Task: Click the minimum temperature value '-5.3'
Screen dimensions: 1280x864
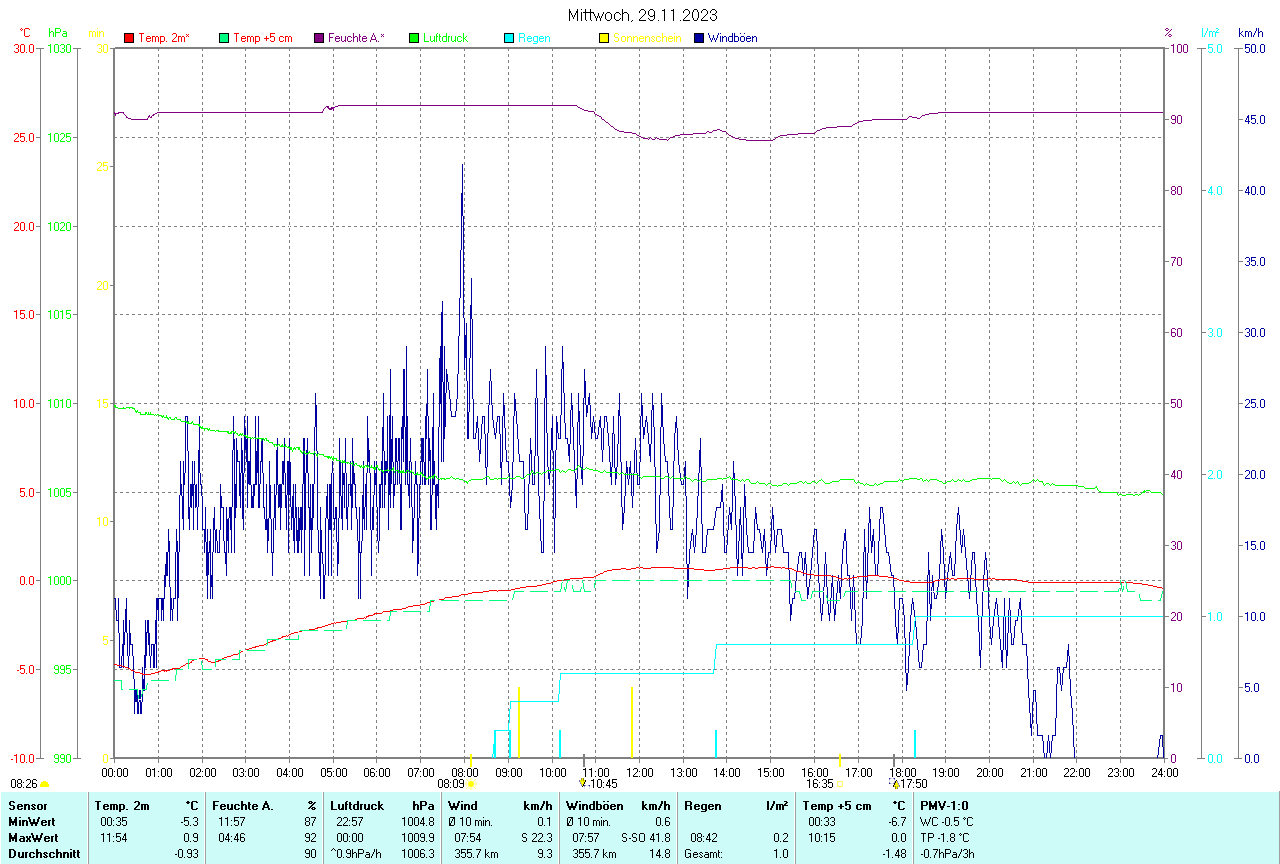Action: (189, 822)
